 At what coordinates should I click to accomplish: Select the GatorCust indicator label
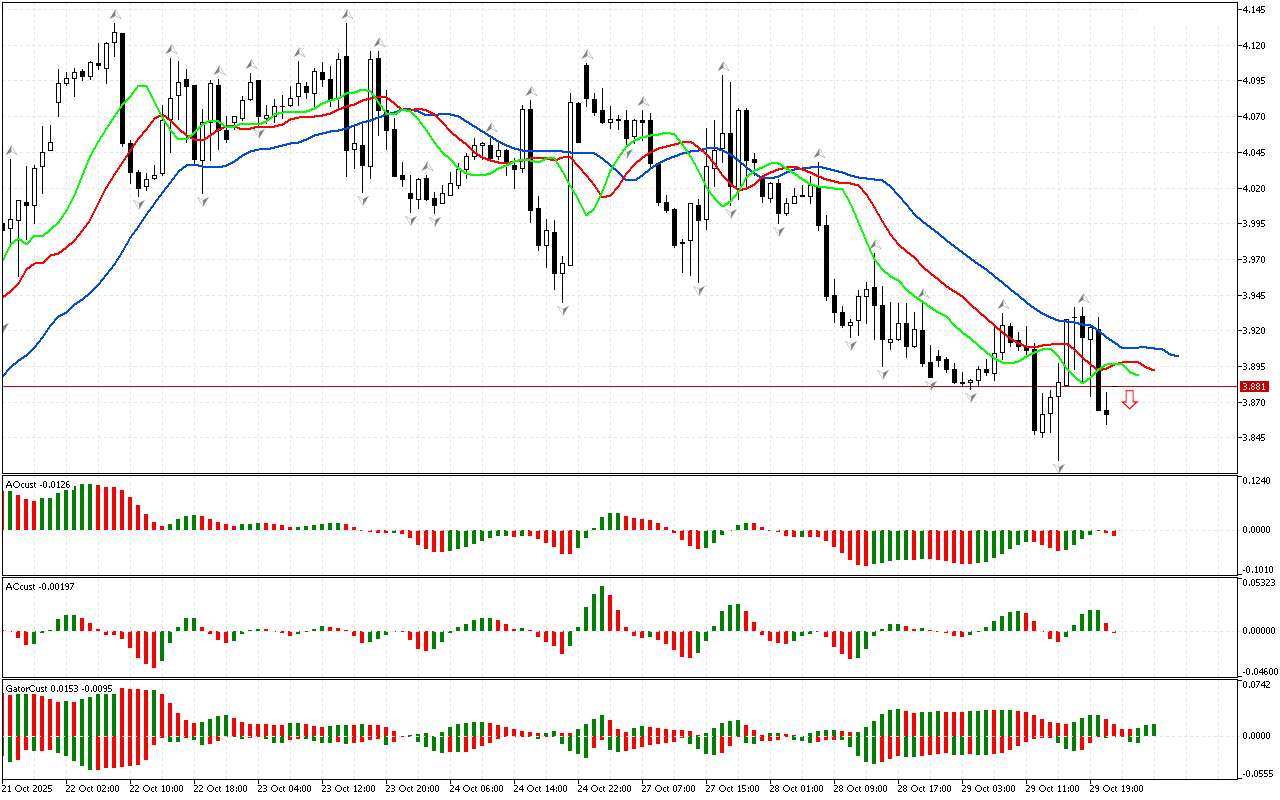click(x=56, y=689)
